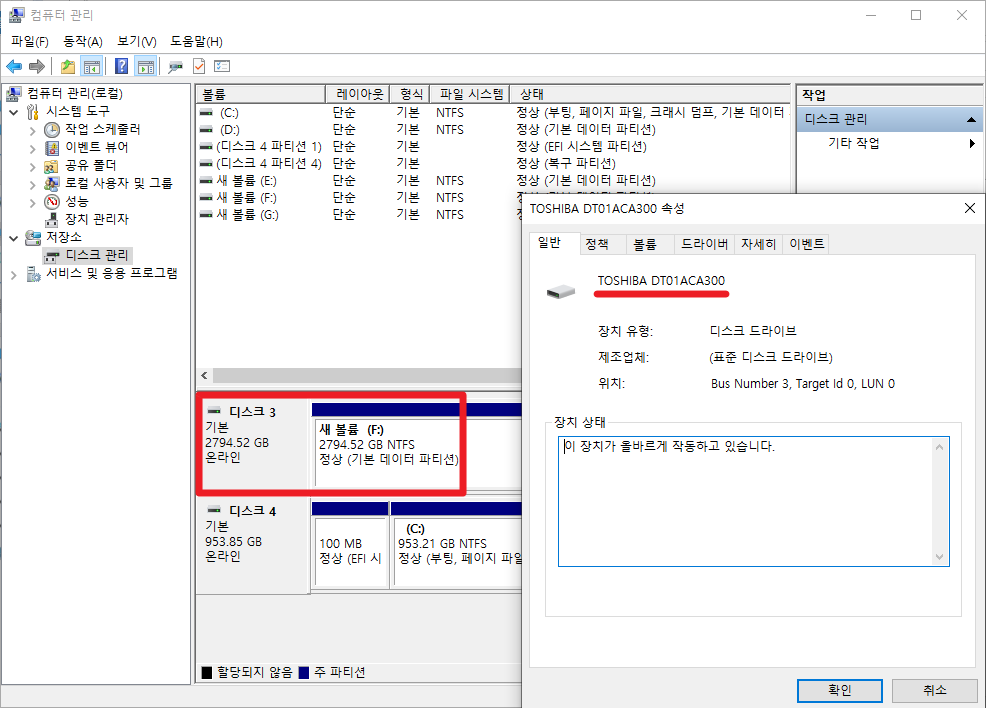Click the 확인 button
986x708 pixels.
pos(839,690)
